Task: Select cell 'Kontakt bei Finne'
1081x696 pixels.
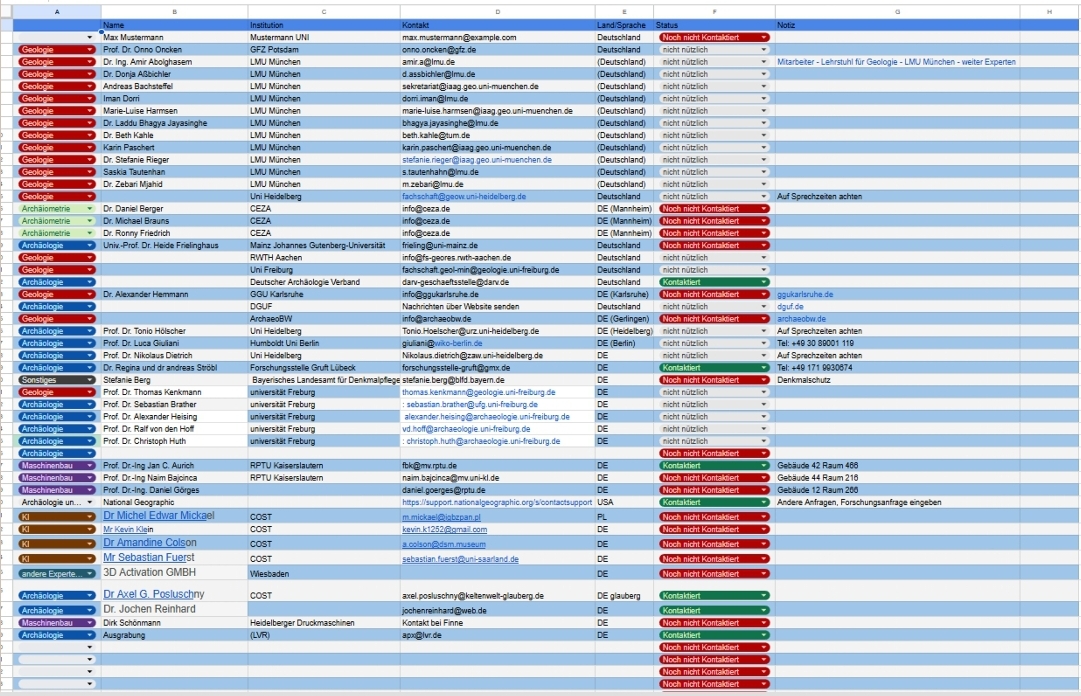Action: click(498, 623)
